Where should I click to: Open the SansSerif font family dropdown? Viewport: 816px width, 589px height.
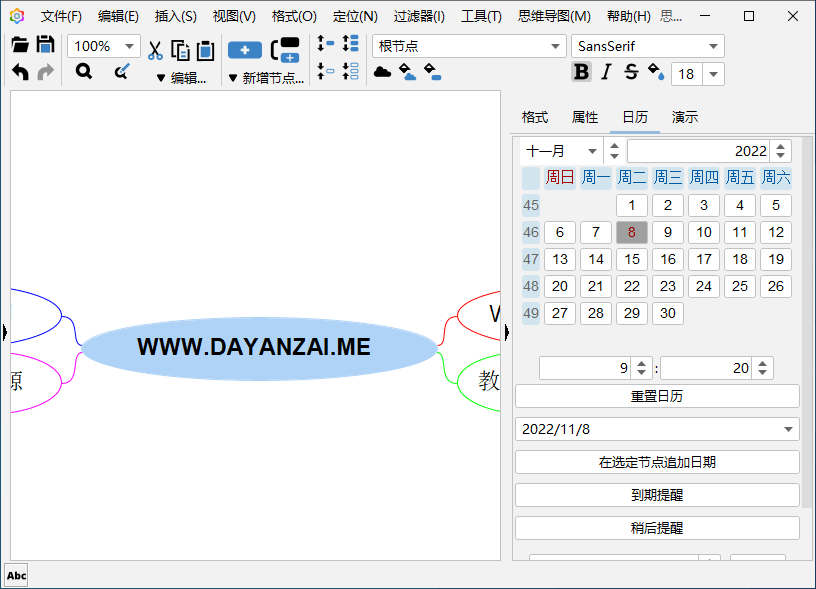[x=713, y=46]
